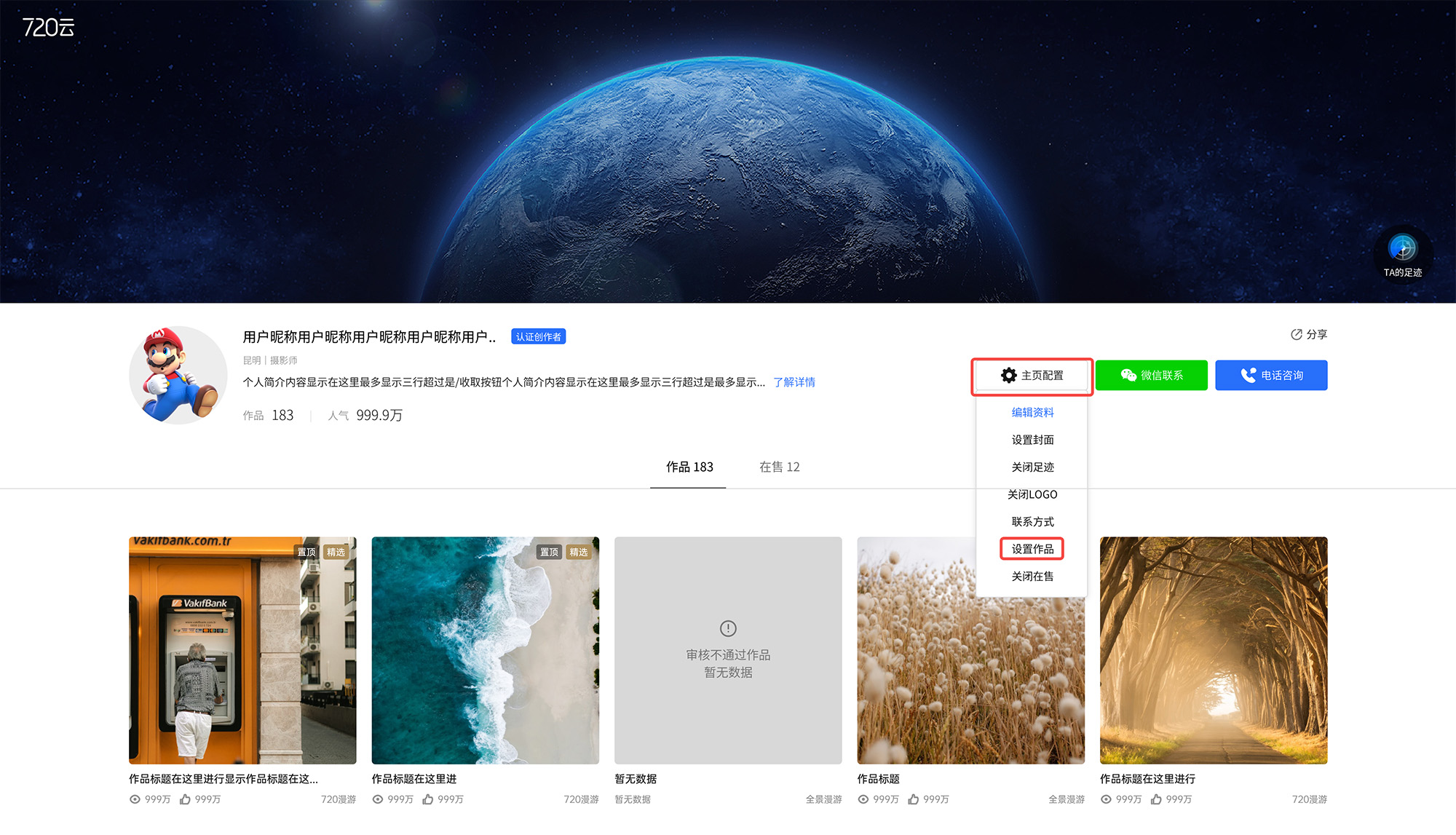
Task: Click views eye icon on ocean work
Action: click(378, 799)
